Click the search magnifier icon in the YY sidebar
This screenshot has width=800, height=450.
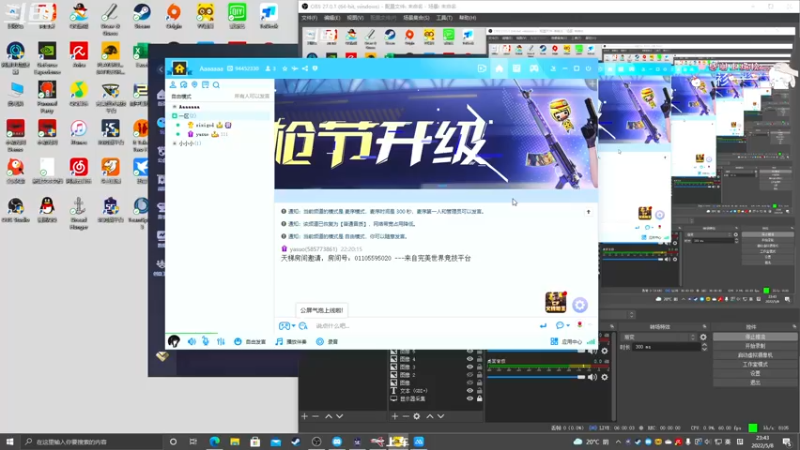pyautogui.click(x=216, y=85)
